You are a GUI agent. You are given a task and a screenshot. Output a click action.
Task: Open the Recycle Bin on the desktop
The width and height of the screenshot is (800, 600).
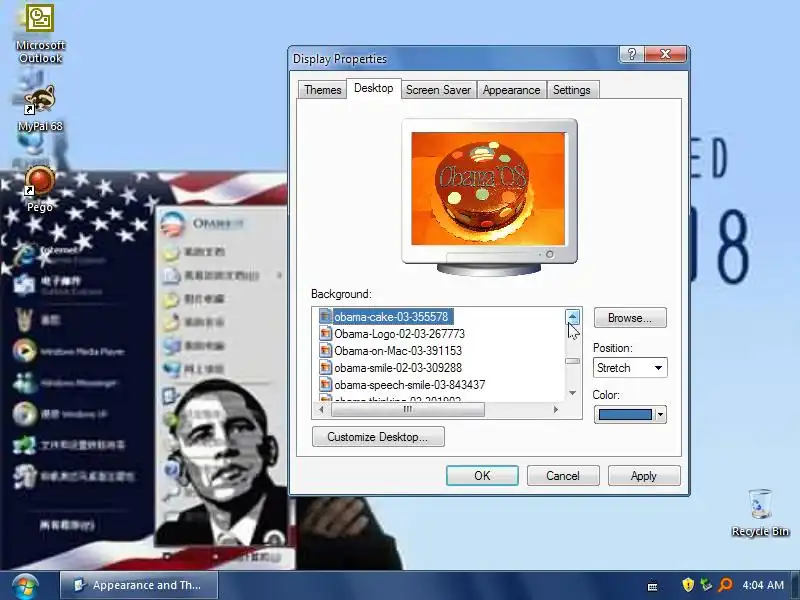pos(760,513)
